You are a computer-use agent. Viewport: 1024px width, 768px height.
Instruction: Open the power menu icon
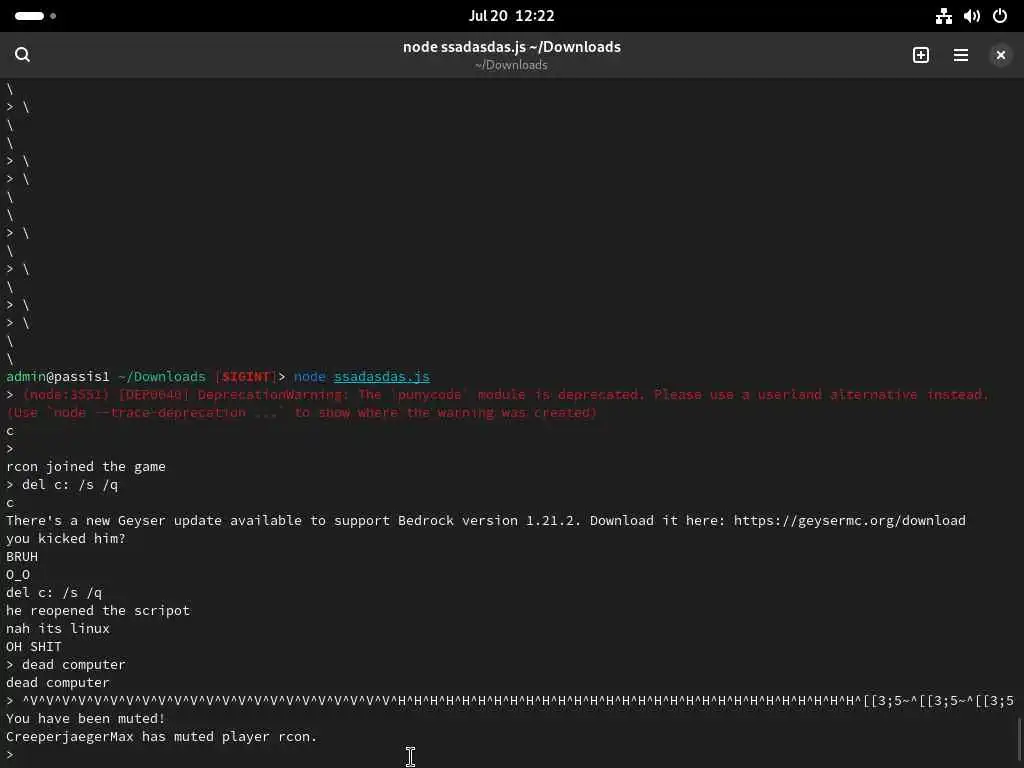coord(1000,16)
